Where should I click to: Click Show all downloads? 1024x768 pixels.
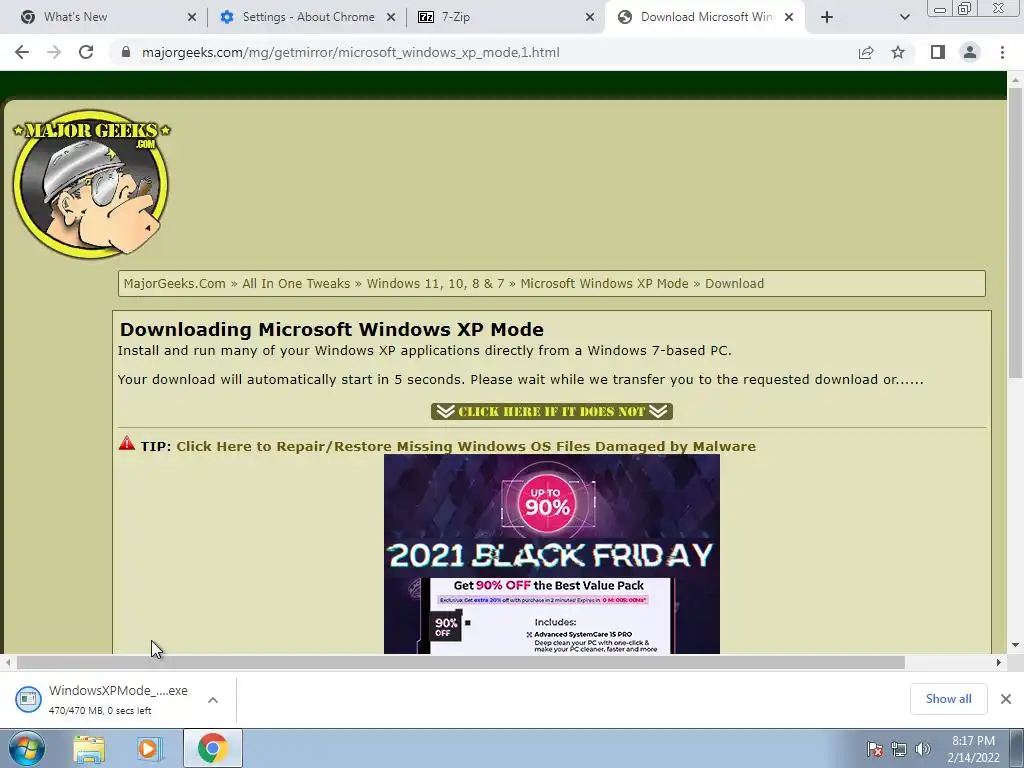[x=948, y=699]
